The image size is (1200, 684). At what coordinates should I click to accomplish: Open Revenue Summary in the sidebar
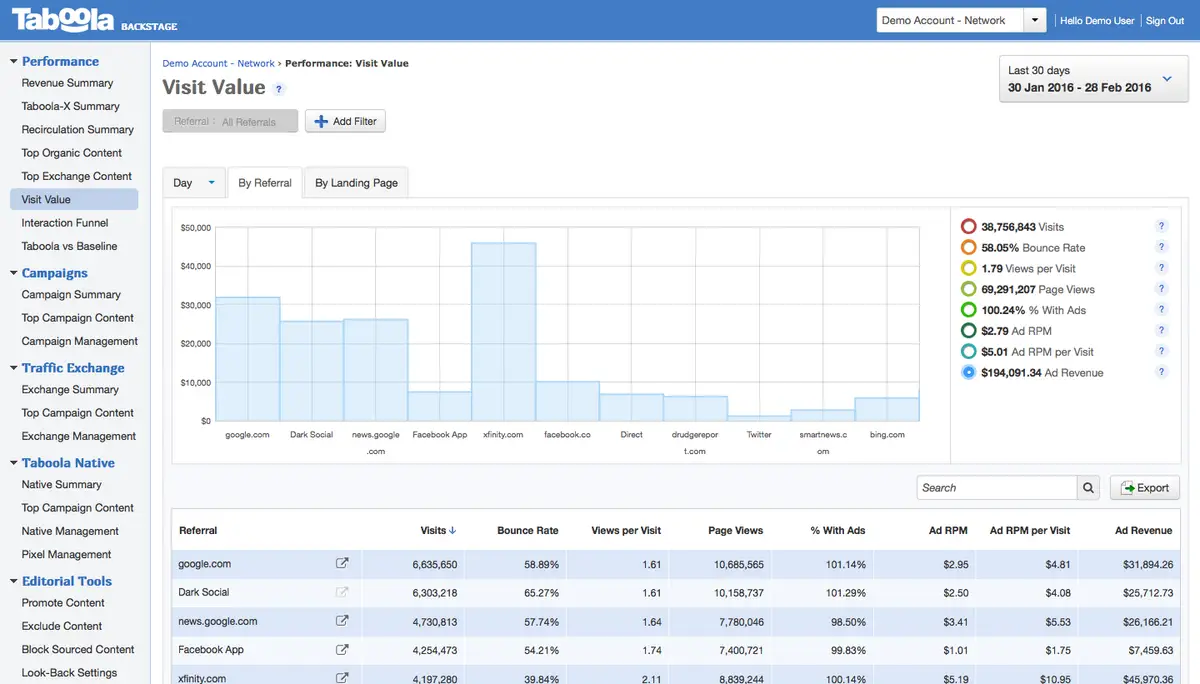coord(67,83)
